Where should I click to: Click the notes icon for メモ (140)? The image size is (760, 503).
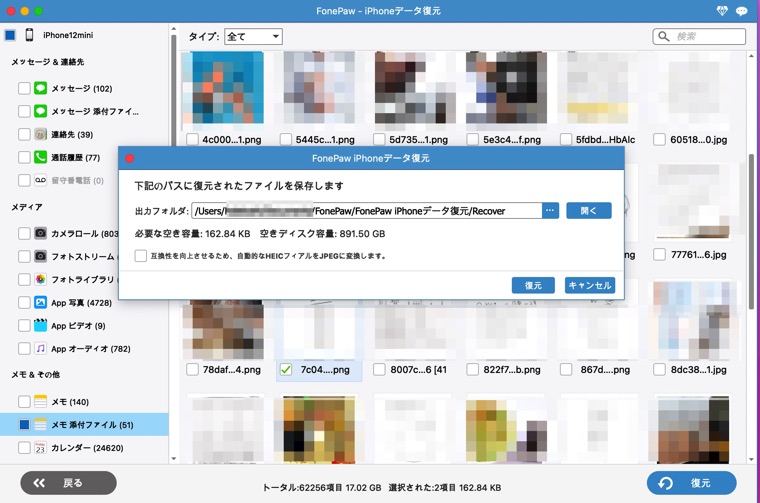pyautogui.click(x=40, y=402)
